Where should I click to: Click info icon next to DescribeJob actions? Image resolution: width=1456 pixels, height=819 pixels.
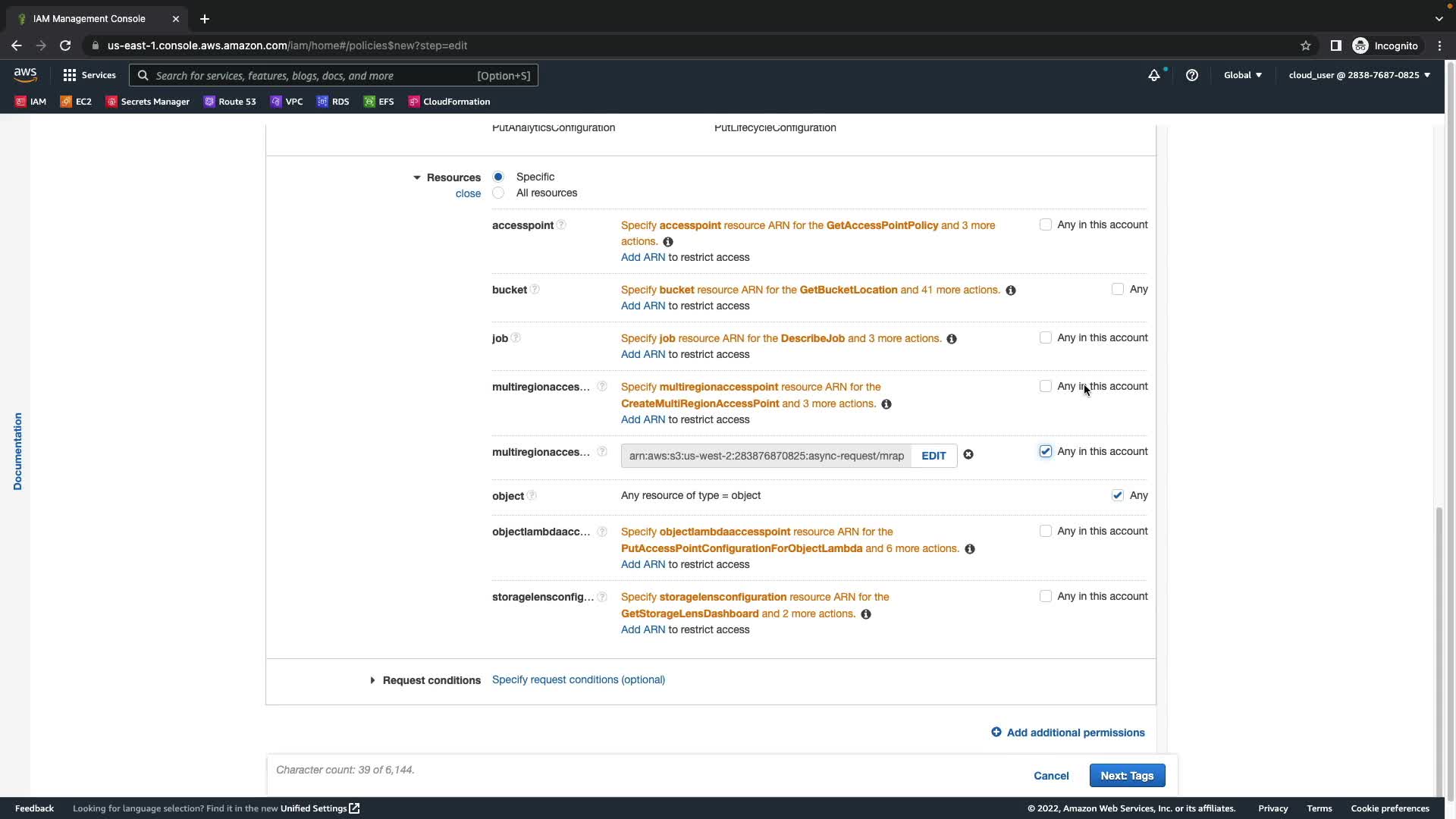point(951,339)
